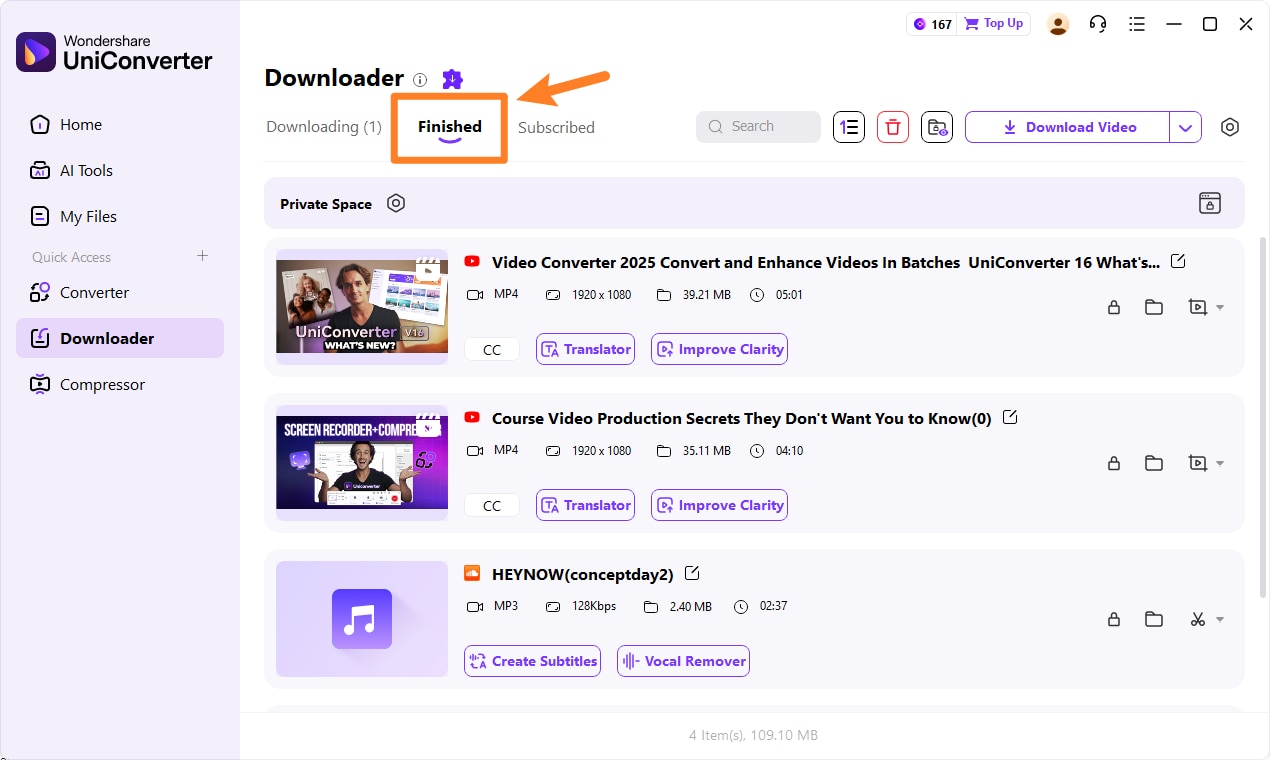Expand convert dropdown on Course Video Production row
This screenshot has height=760, width=1270.
coord(1220,464)
